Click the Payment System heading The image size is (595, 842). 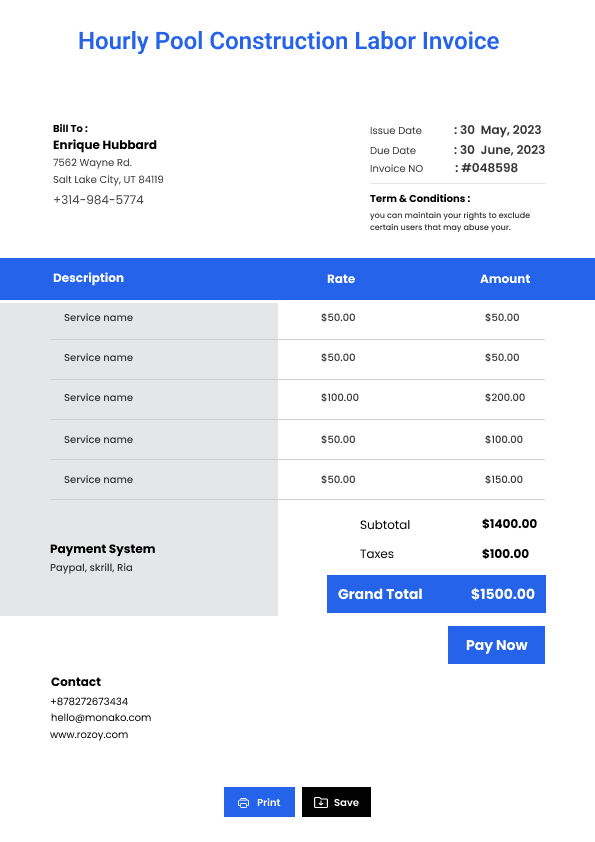pyautogui.click(x=103, y=549)
